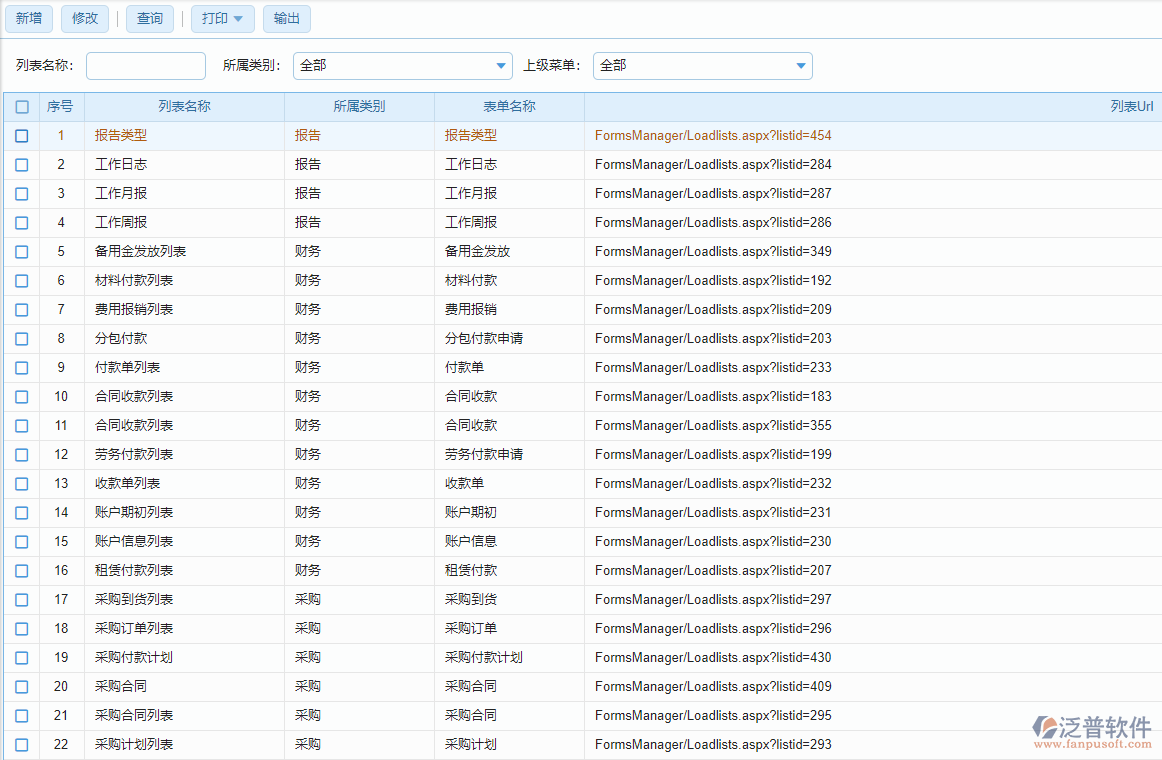This screenshot has height=760, width=1162.
Task: Check the checkbox for 采购到货列表
Action: [21, 599]
